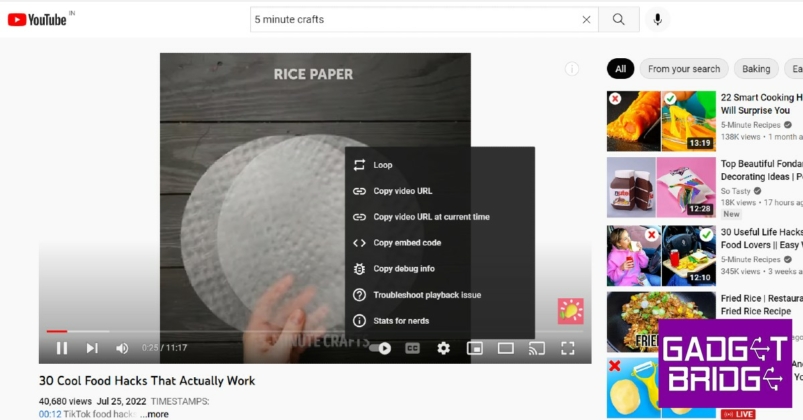Click the 0:25 / 11:17 time display

(164, 348)
